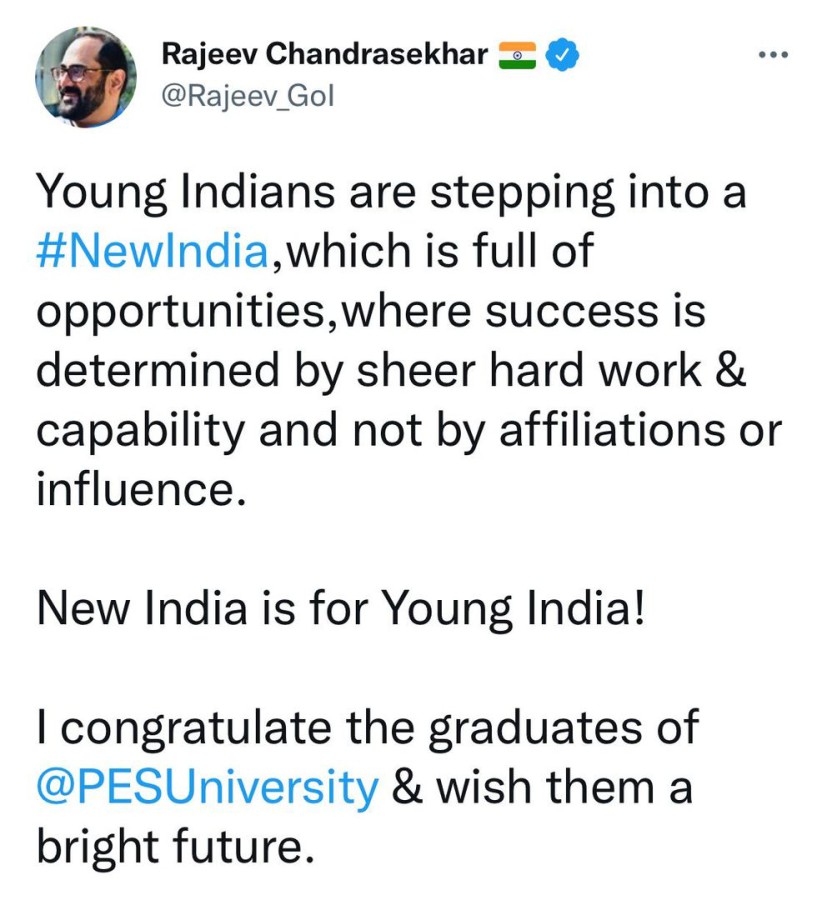827x900 pixels.
Task: Click the India flag emoji beside the name
Action: click(x=518, y=55)
